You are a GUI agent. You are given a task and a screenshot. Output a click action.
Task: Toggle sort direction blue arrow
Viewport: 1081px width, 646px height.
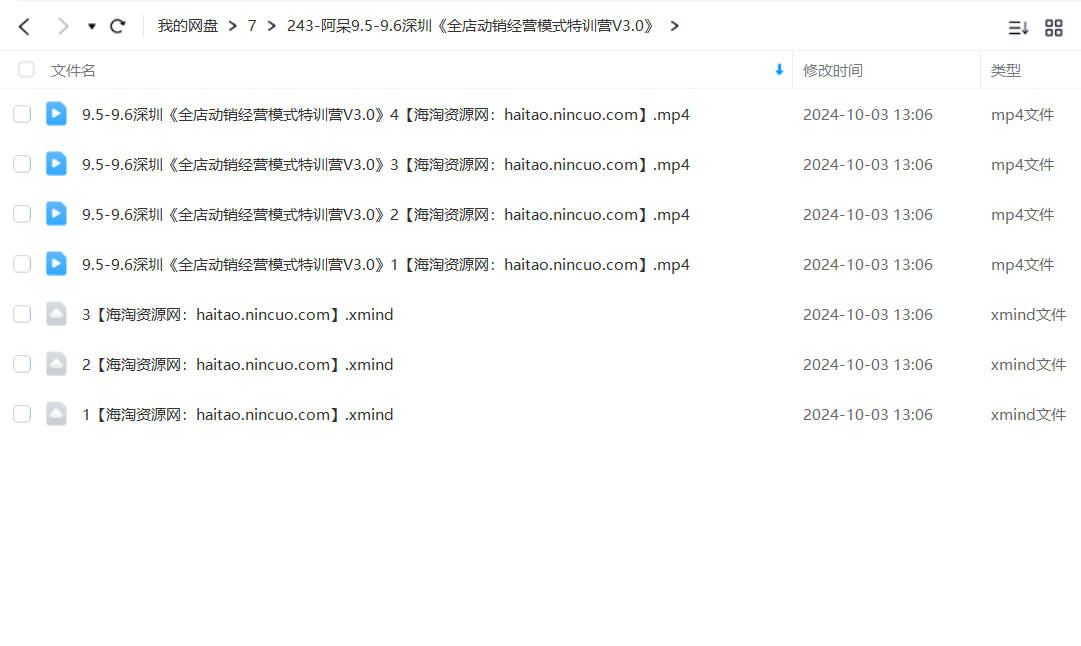point(779,70)
